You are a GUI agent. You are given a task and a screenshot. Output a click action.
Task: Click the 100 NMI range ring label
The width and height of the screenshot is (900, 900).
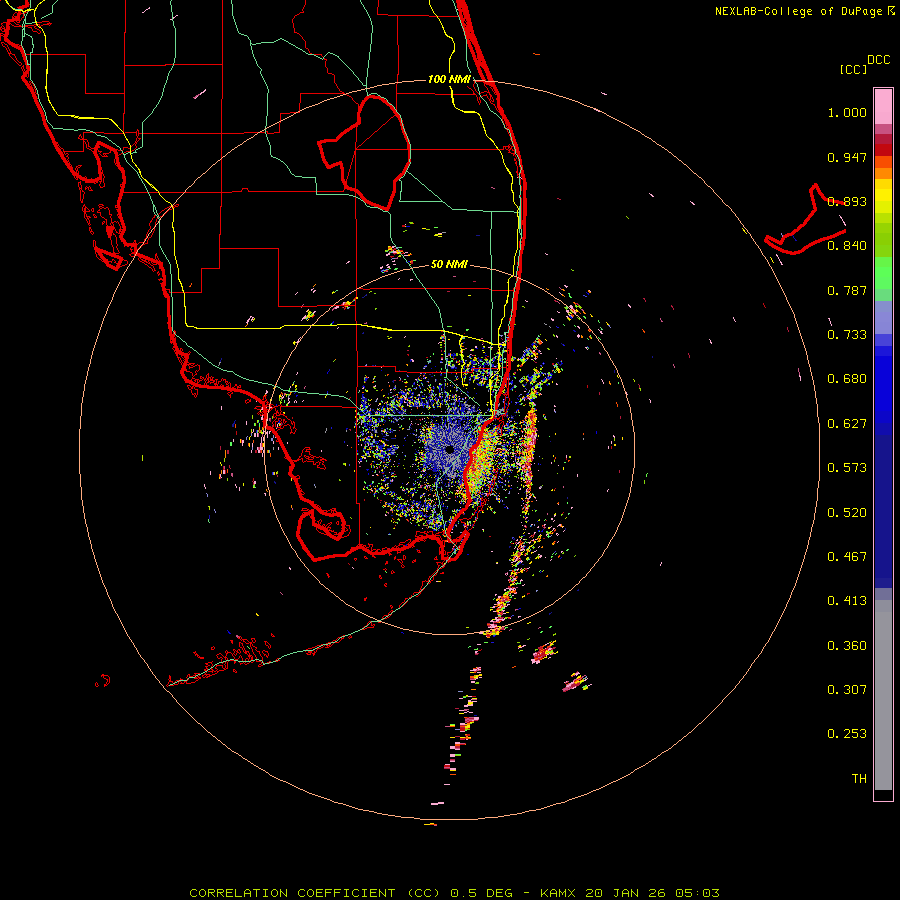[x=449, y=79]
